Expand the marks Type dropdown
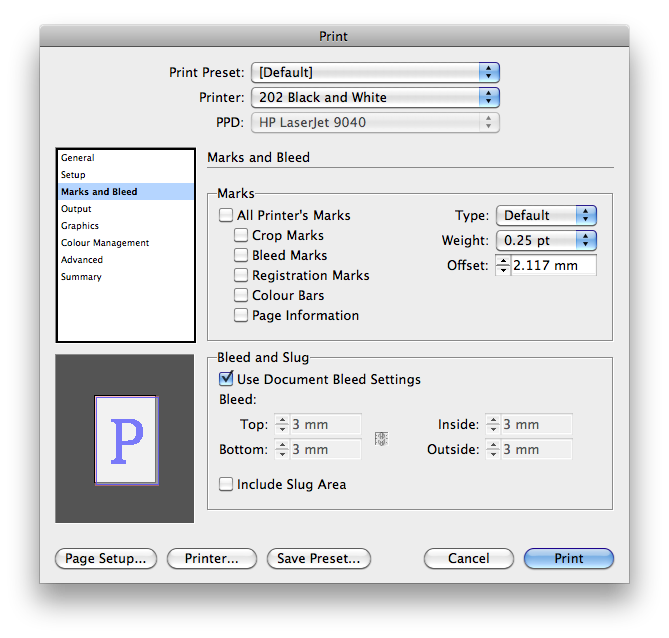This screenshot has width=669, height=638. tap(546, 215)
